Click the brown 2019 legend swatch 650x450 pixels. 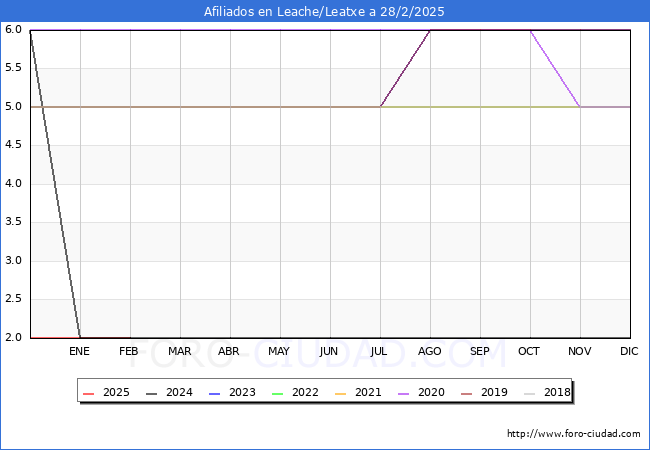[467, 393]
